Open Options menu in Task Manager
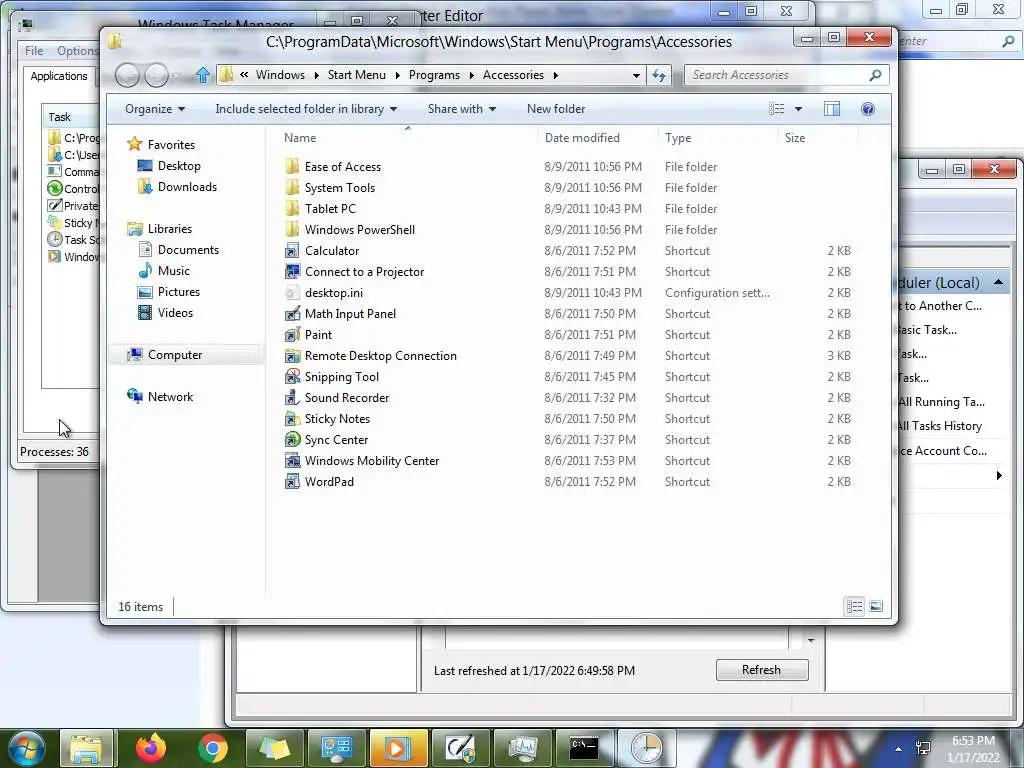1024x768 pixels. [77, 50]
